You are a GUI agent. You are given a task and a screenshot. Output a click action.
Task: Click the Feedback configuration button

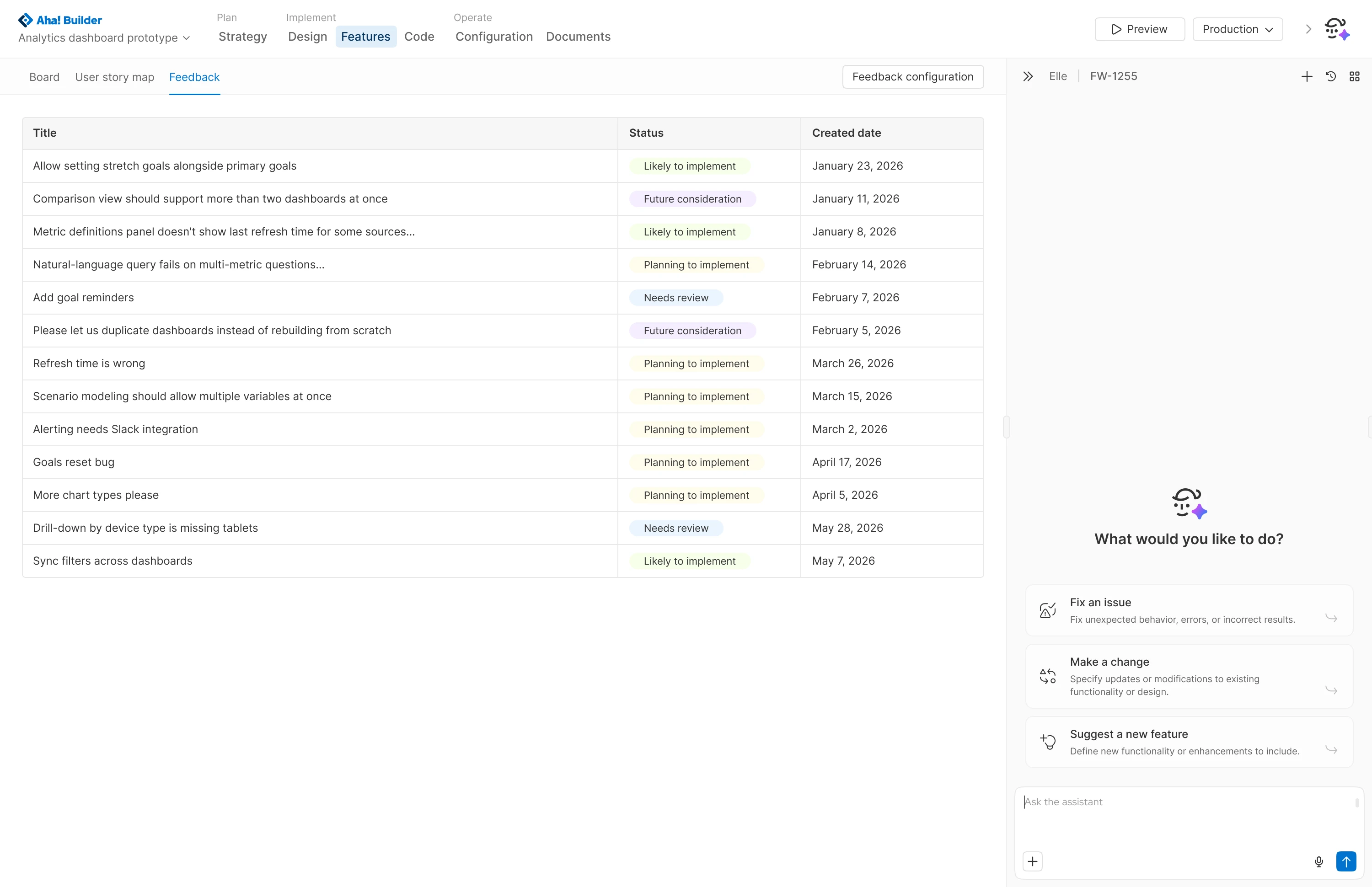point(912,77)
